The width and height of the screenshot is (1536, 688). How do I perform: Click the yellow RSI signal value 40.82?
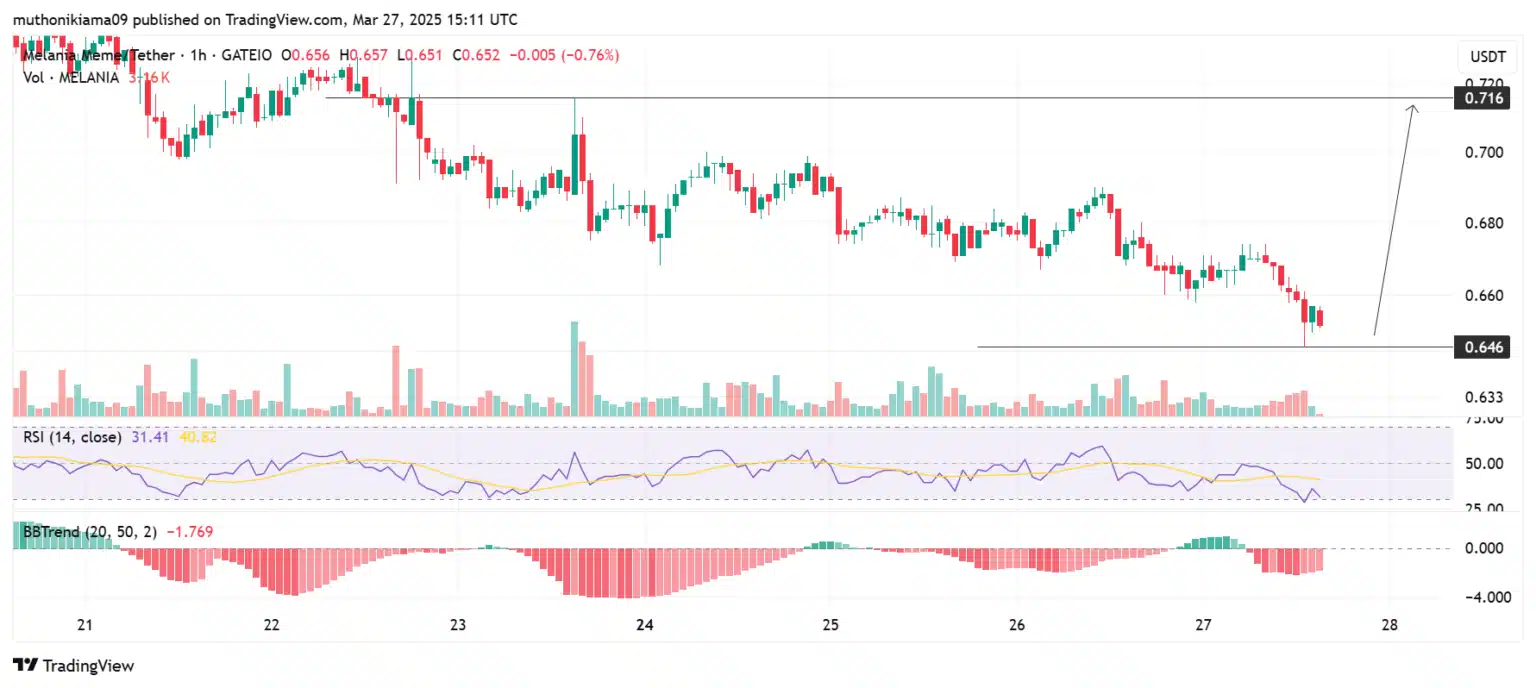196,437
